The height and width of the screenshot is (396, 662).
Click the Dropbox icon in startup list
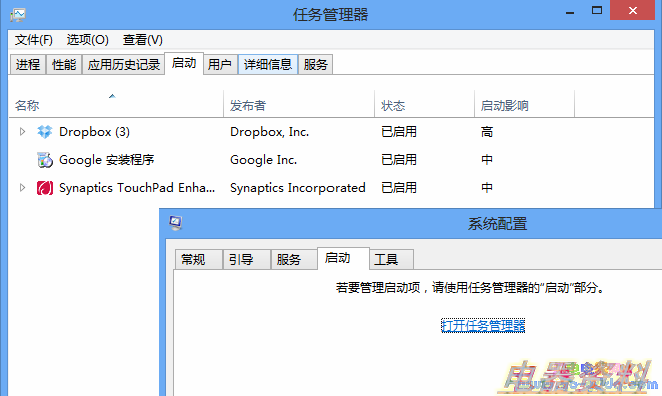(x=44, y=132)
